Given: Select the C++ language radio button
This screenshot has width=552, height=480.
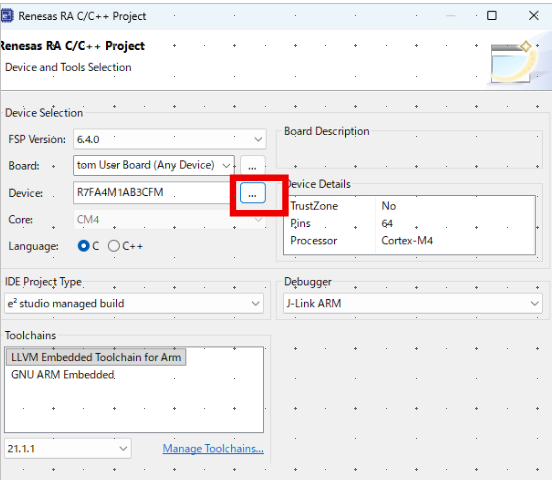Looking at the screenshot, I should (x=114, y=246).
